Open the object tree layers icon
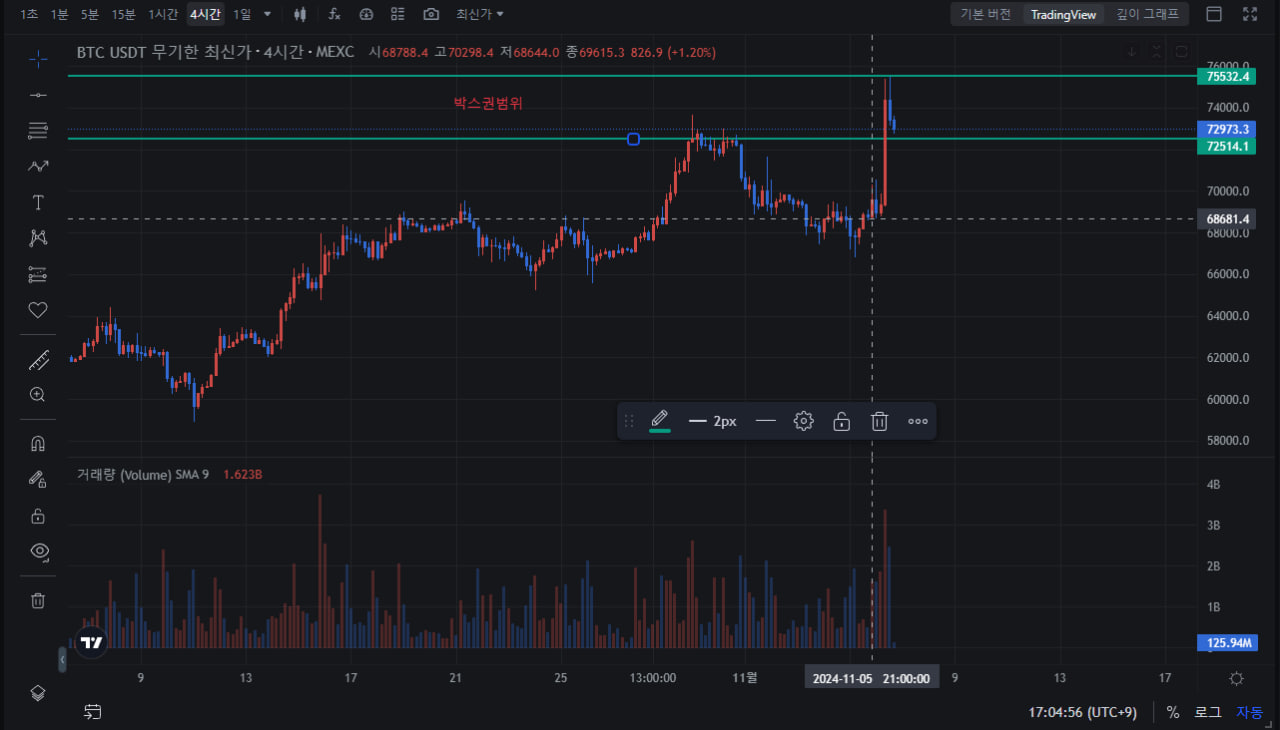Screen dimensions: 1280x730 click(38, 693)
